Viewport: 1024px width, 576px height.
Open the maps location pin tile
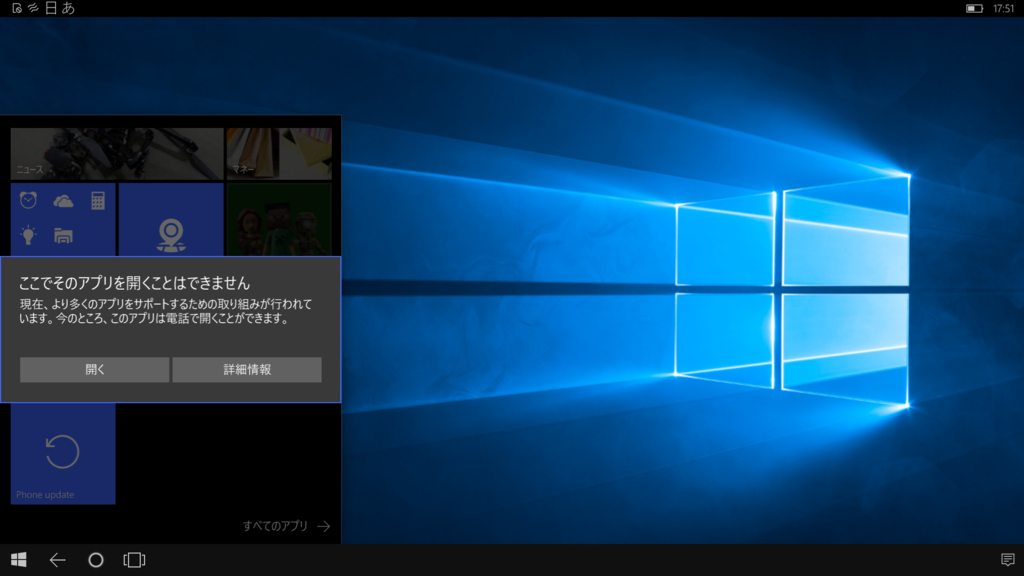tap(171, 219)
